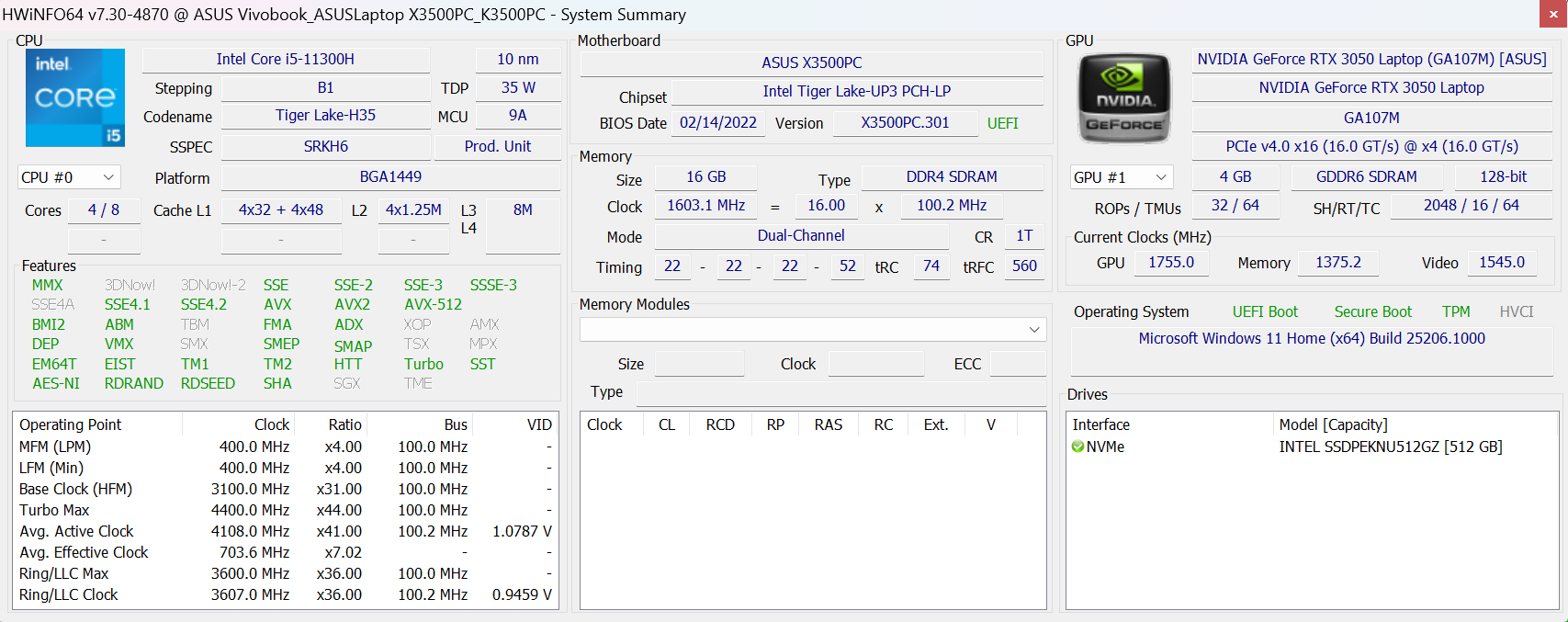Viewport: 1568px width, 622px height.
Task: Click the Intel Core i5-11300H name field
Action: click(286, 59)
